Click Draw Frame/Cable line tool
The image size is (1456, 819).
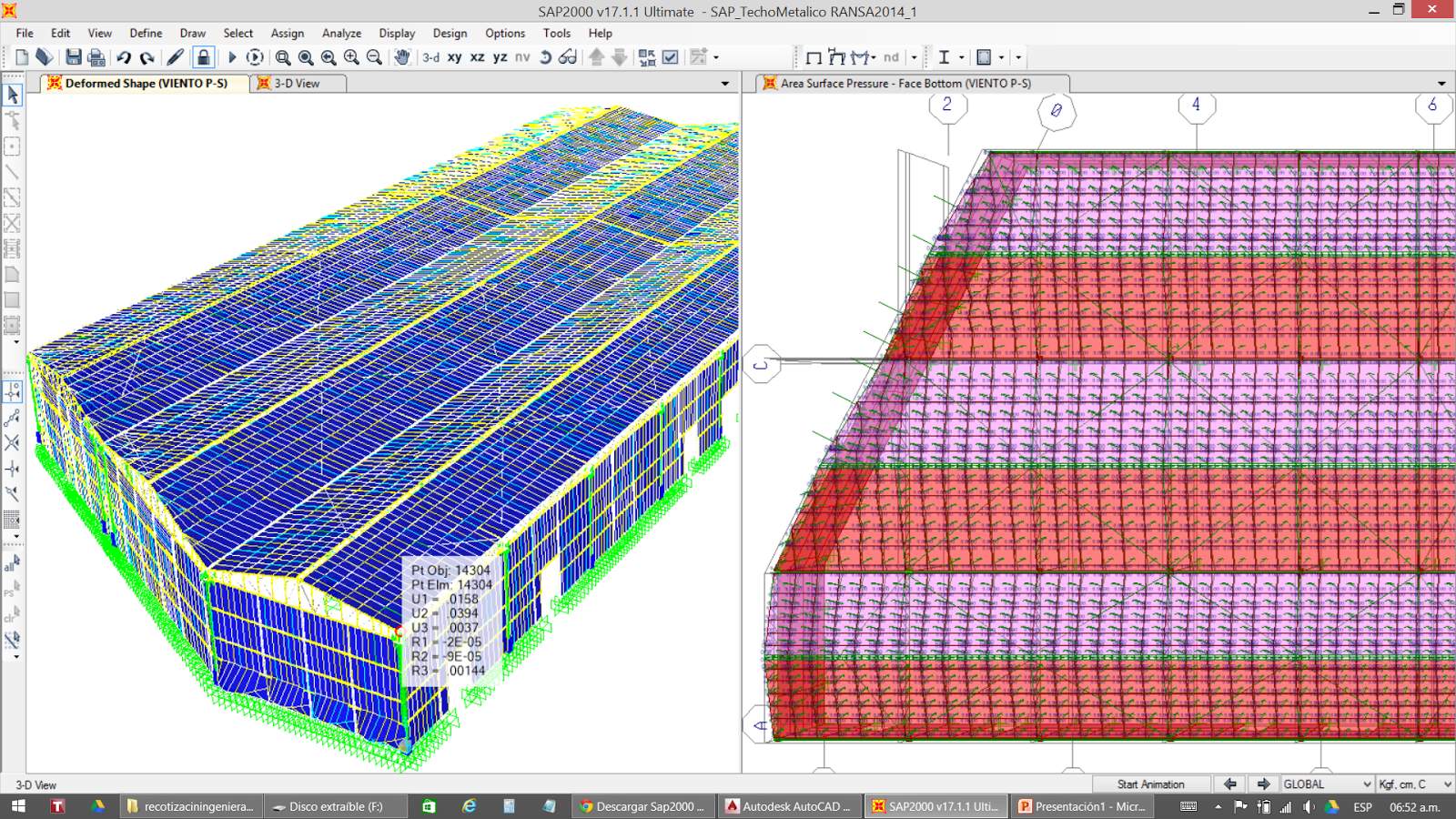[x=13, y=171]
